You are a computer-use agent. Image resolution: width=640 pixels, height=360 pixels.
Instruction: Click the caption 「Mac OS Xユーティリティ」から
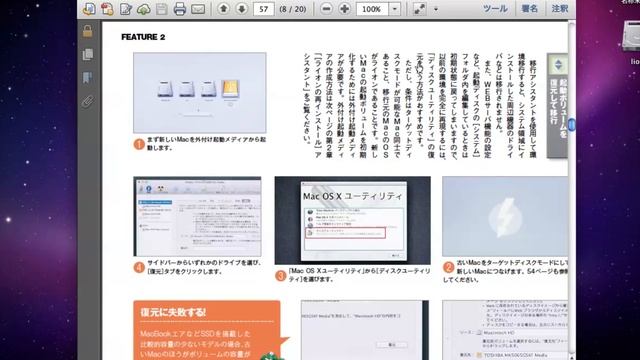click(359, 275)
